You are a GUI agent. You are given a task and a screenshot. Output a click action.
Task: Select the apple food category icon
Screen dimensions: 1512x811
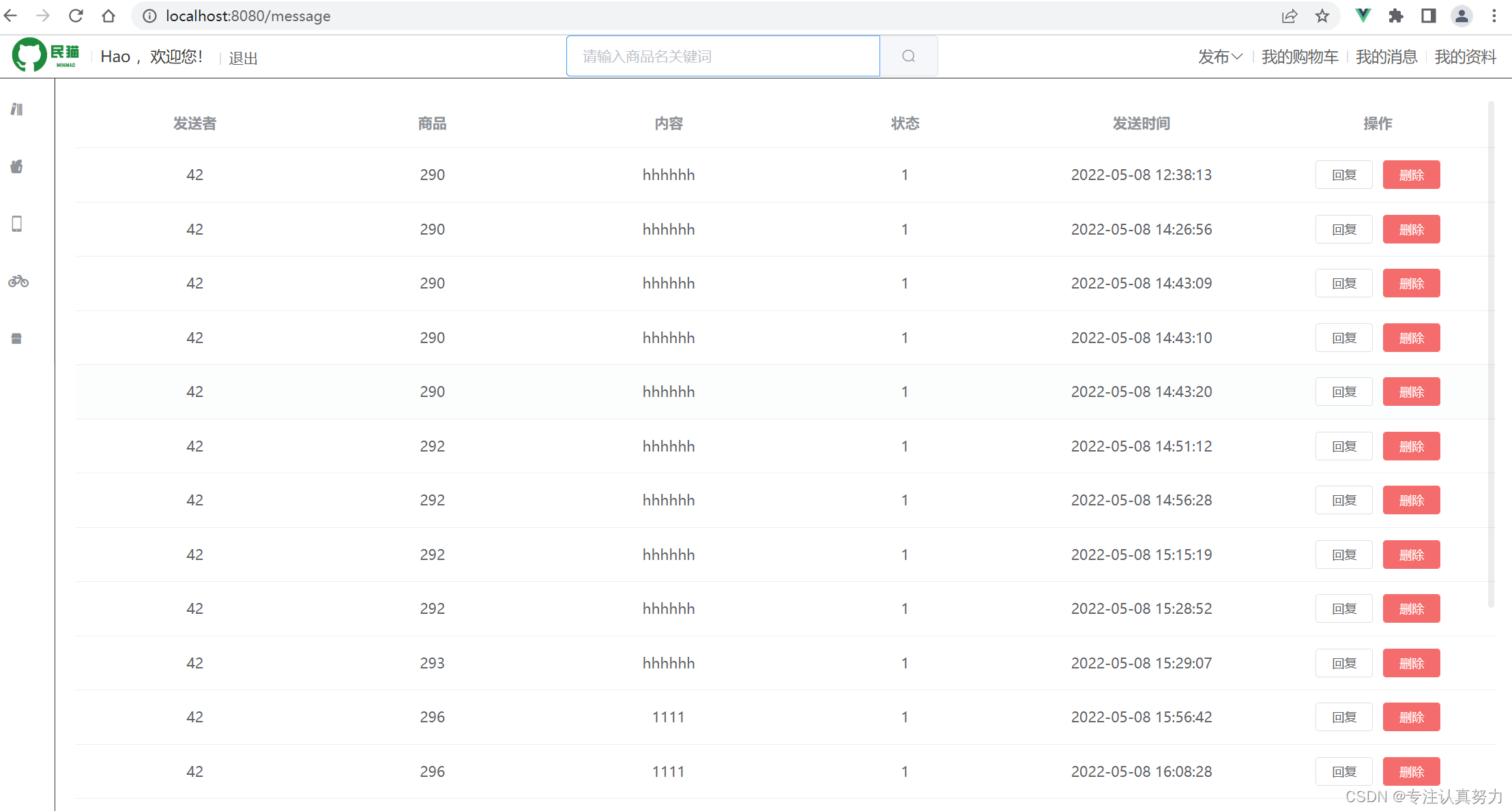tap(17, 166)
